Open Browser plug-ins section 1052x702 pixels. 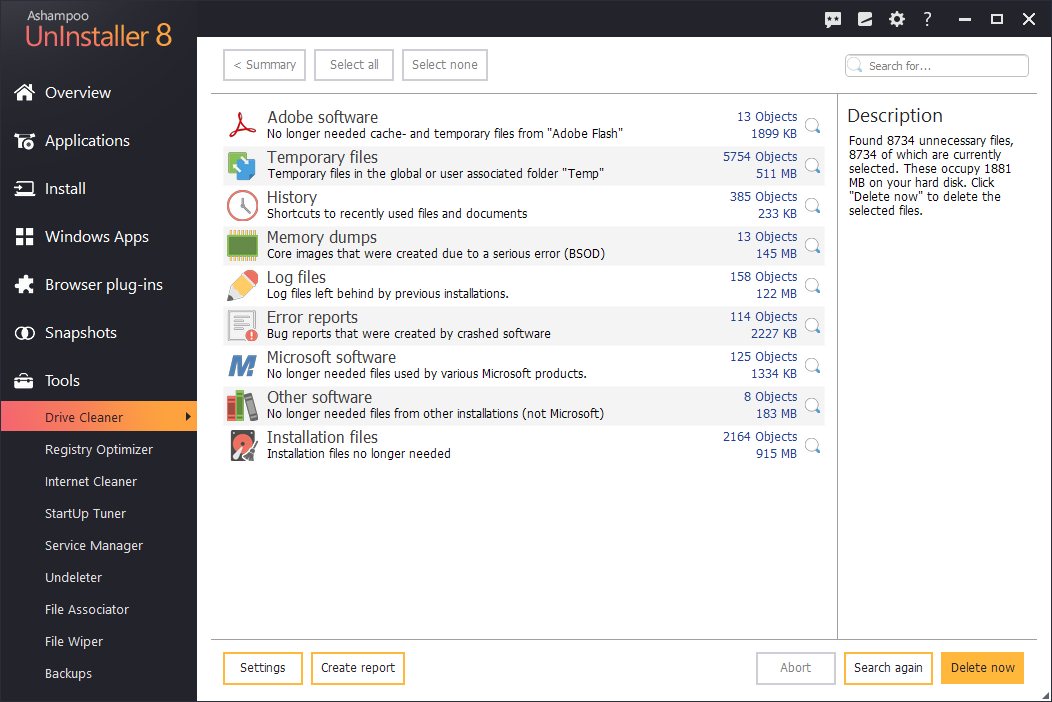[x=103, y=285]
